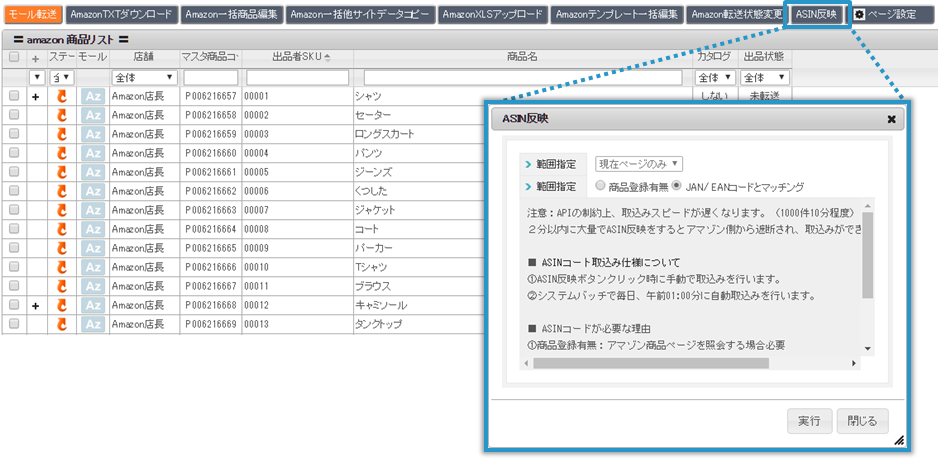Click the 閉じる button in the dialog
This screenshot has height=461, width=938.
(862, 421)
